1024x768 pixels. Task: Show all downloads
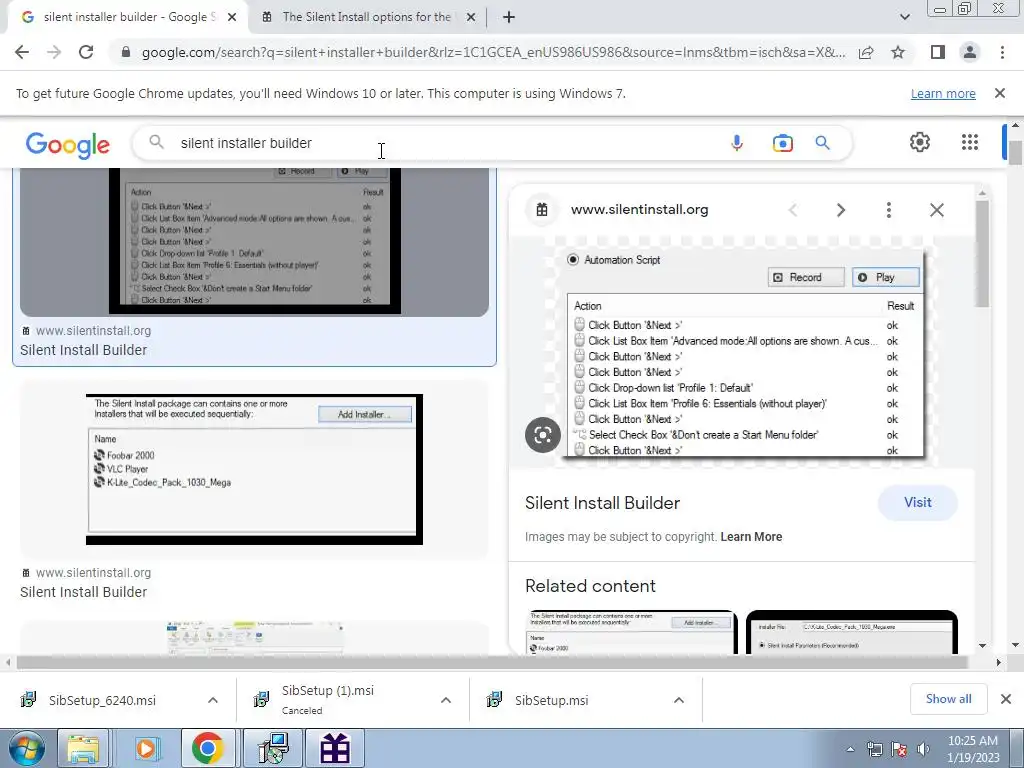pos(948,699)
